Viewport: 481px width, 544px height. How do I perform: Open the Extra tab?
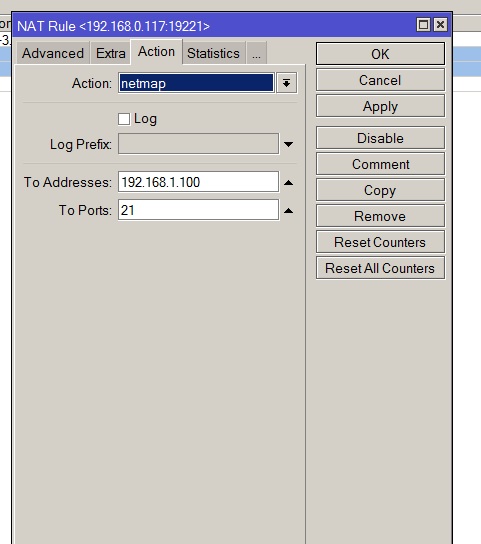110,53
